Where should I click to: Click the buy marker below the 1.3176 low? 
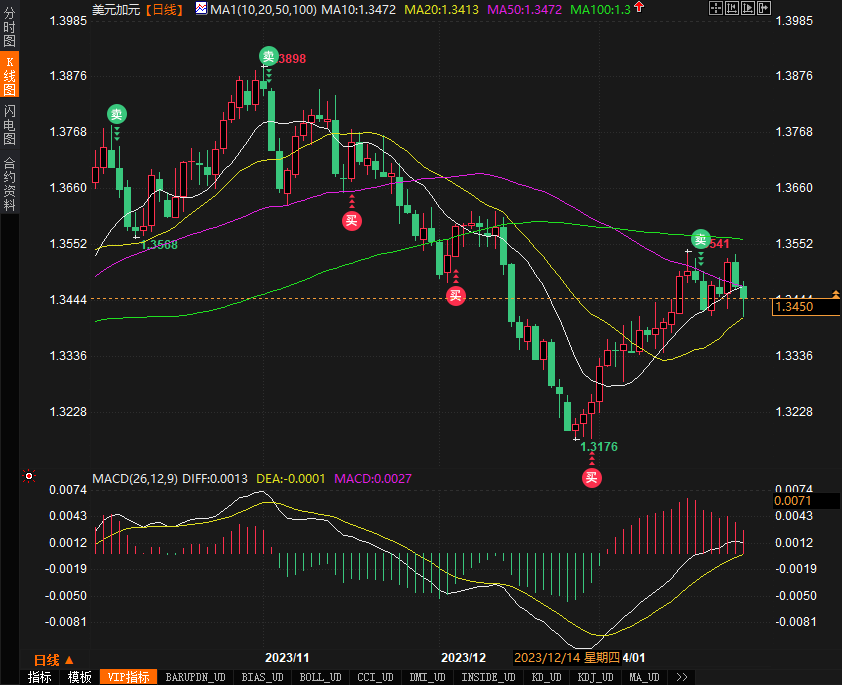pyautogui.click(x=592, y=477)
